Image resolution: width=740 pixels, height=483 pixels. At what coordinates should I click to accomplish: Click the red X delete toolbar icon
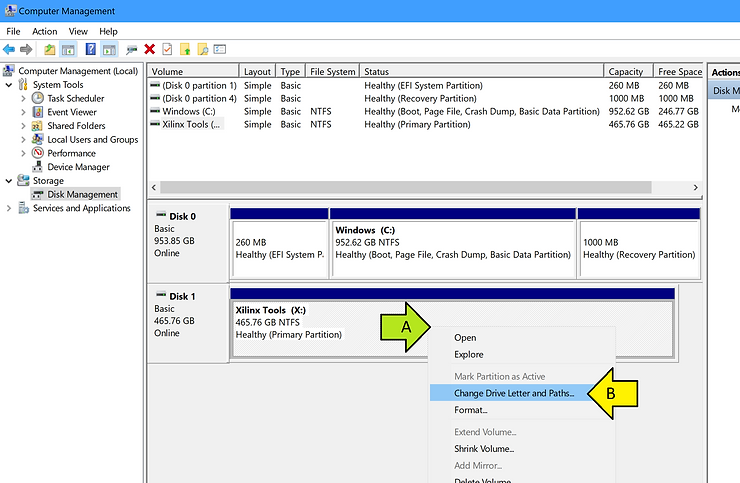point(150,49)
